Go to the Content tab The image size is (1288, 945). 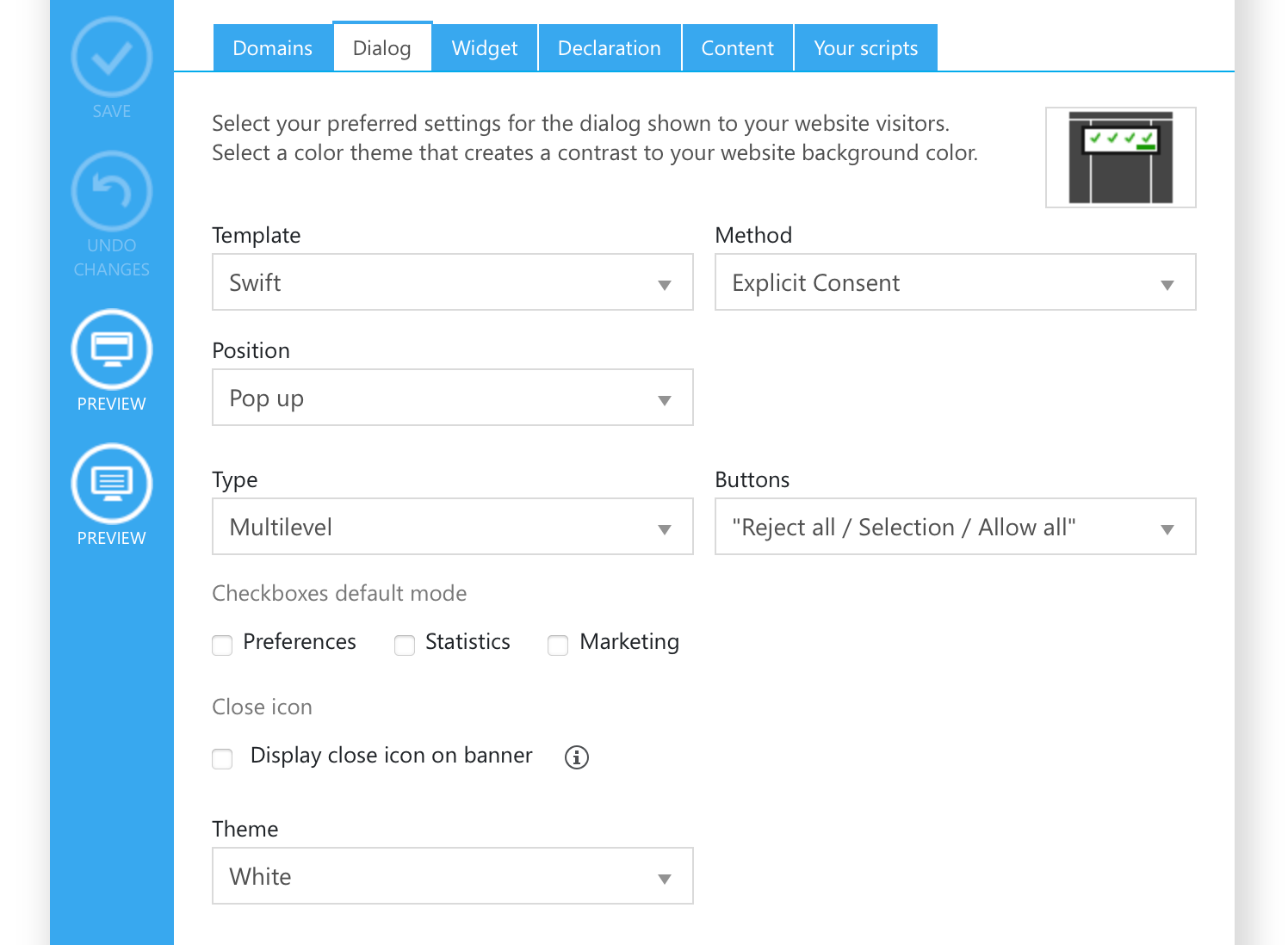point(738,48)
